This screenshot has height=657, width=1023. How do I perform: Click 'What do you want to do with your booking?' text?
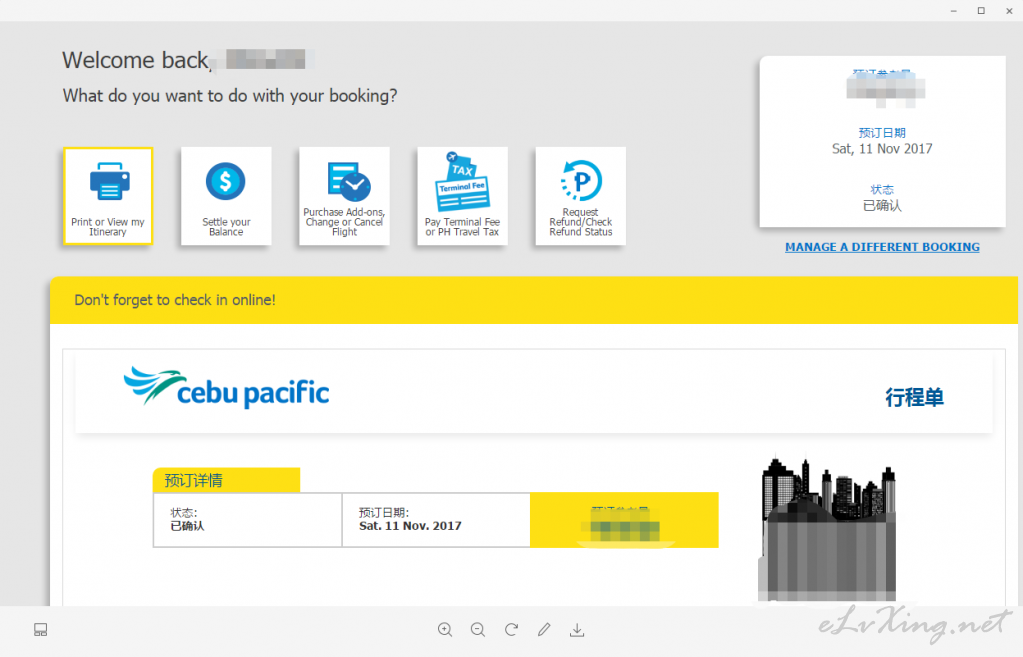tap(230, 96)
